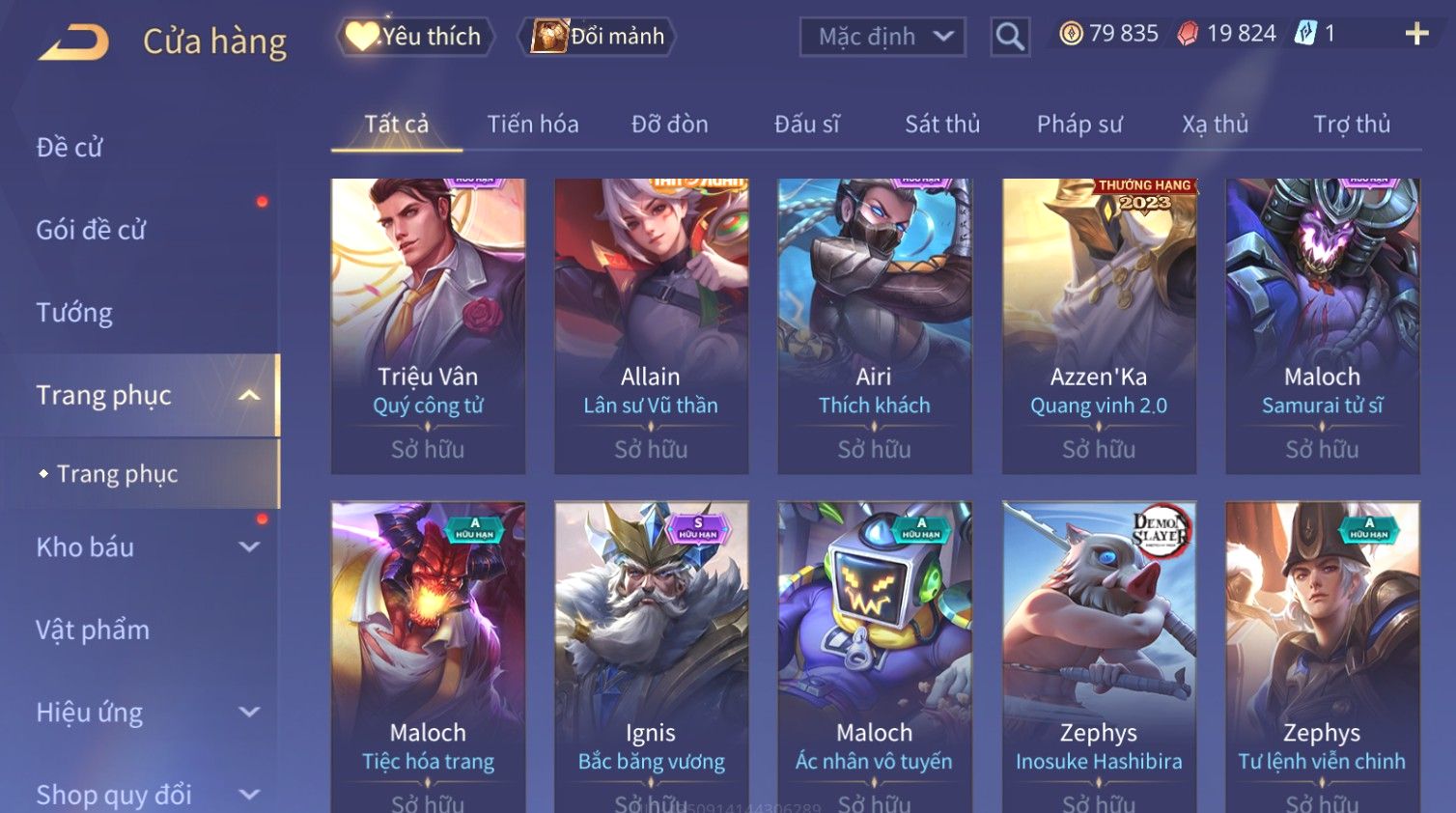Select Zephys Inosuke Hashibira skin card

[x=1099, y=657]
